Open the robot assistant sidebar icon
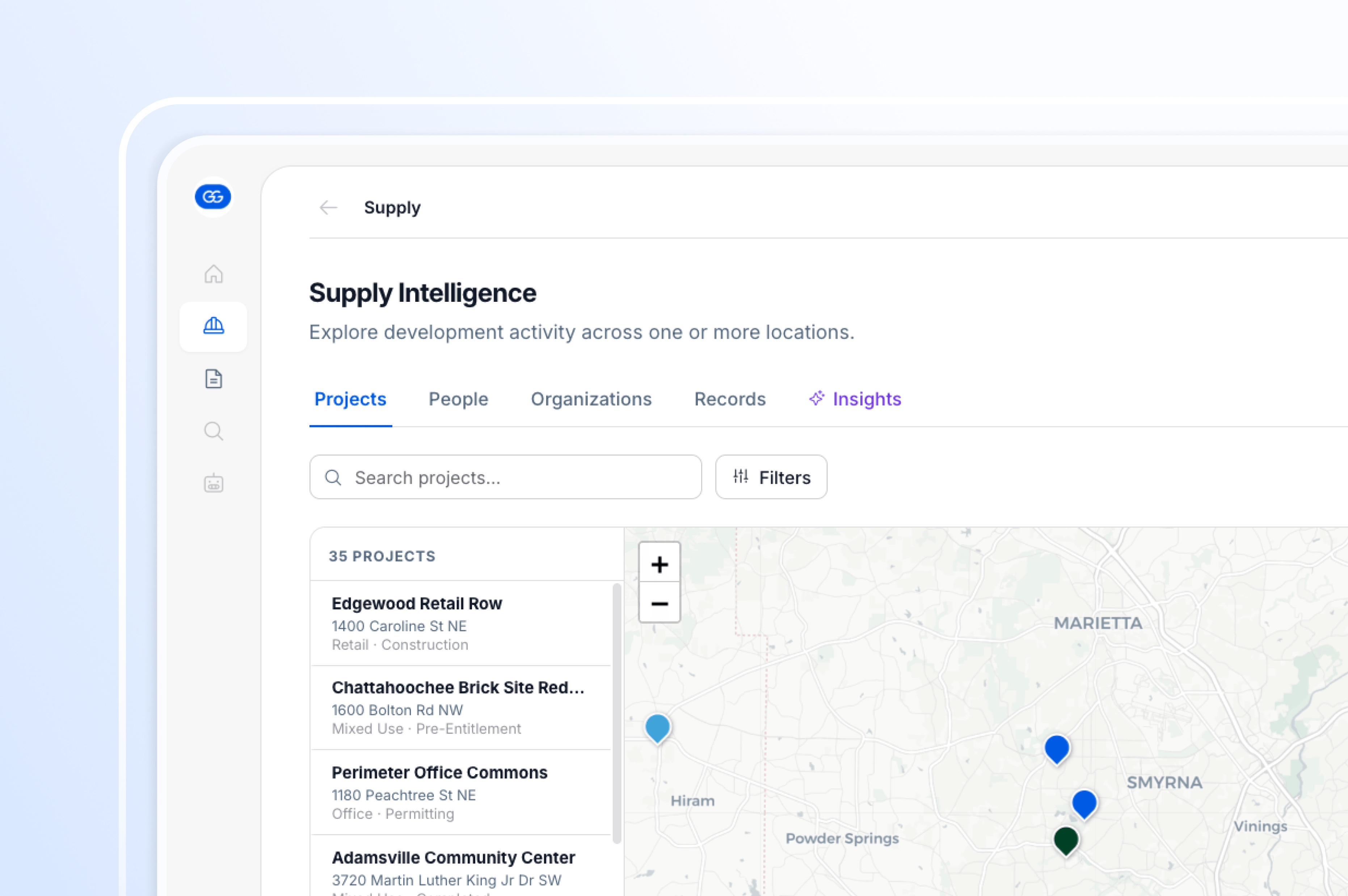 point(213,483)
